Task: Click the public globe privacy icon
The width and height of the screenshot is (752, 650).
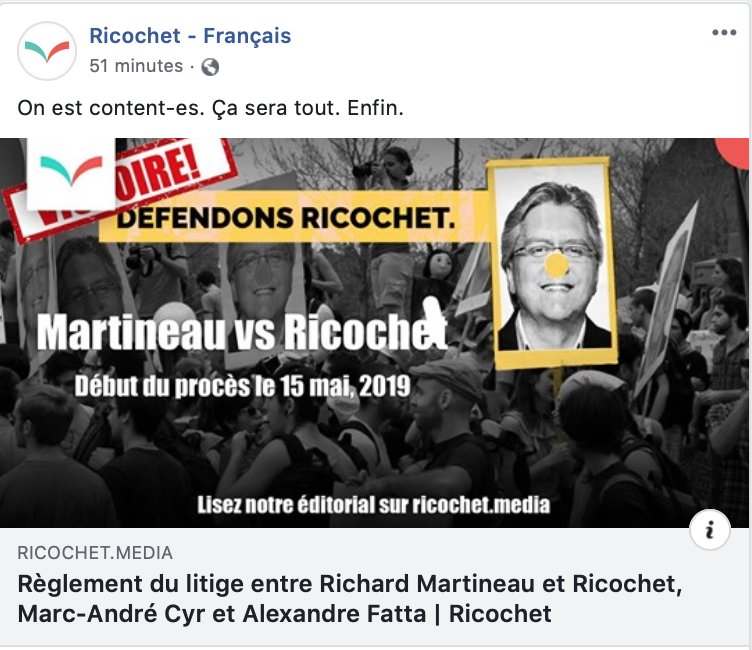Action: click(210, 67)
